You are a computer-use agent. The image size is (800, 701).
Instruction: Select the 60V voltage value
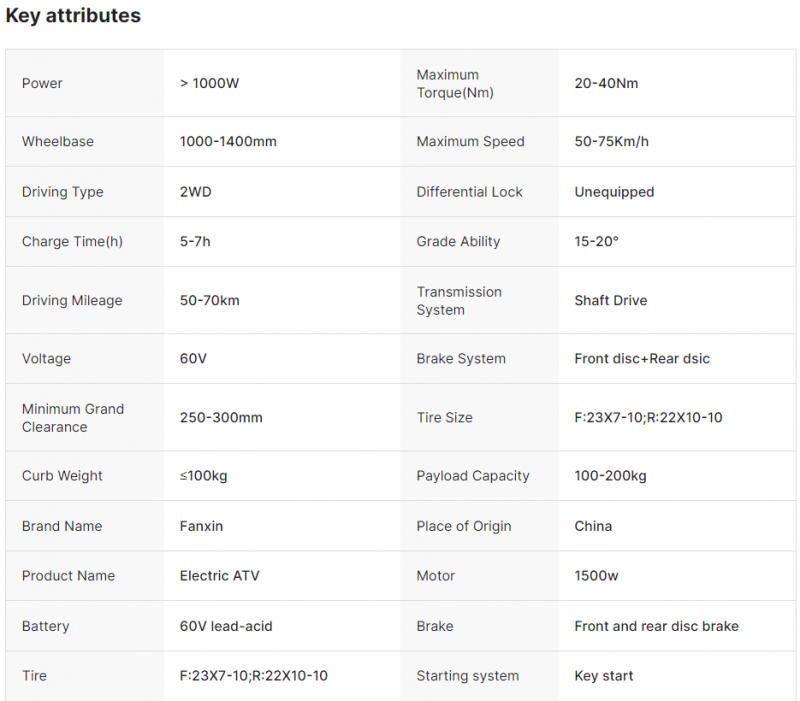click(193, 359)
